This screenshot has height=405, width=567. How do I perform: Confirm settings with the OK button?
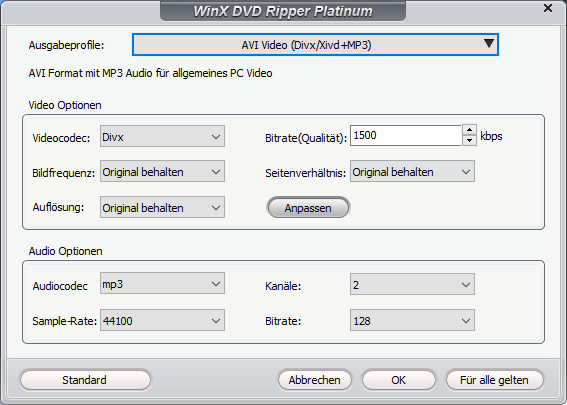point(398,380)
